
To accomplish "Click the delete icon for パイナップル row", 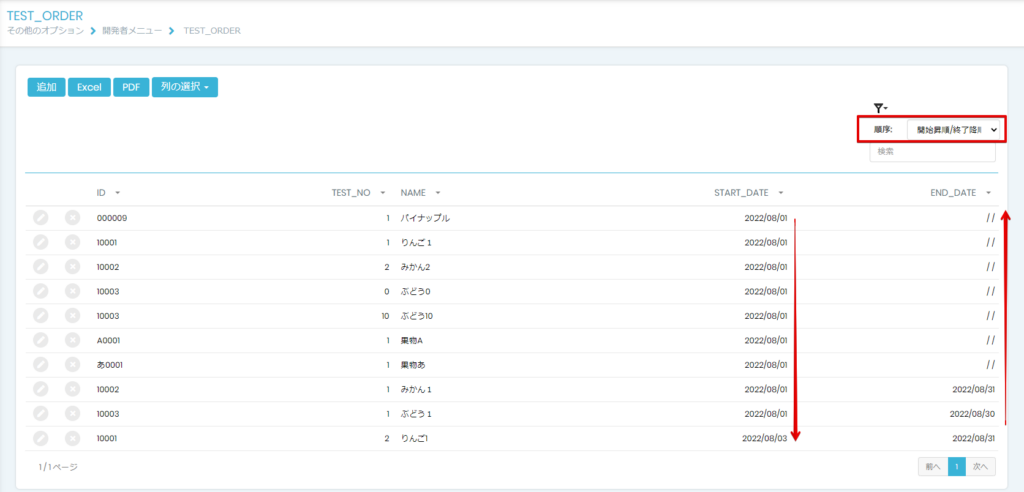I will click(72, 218).
